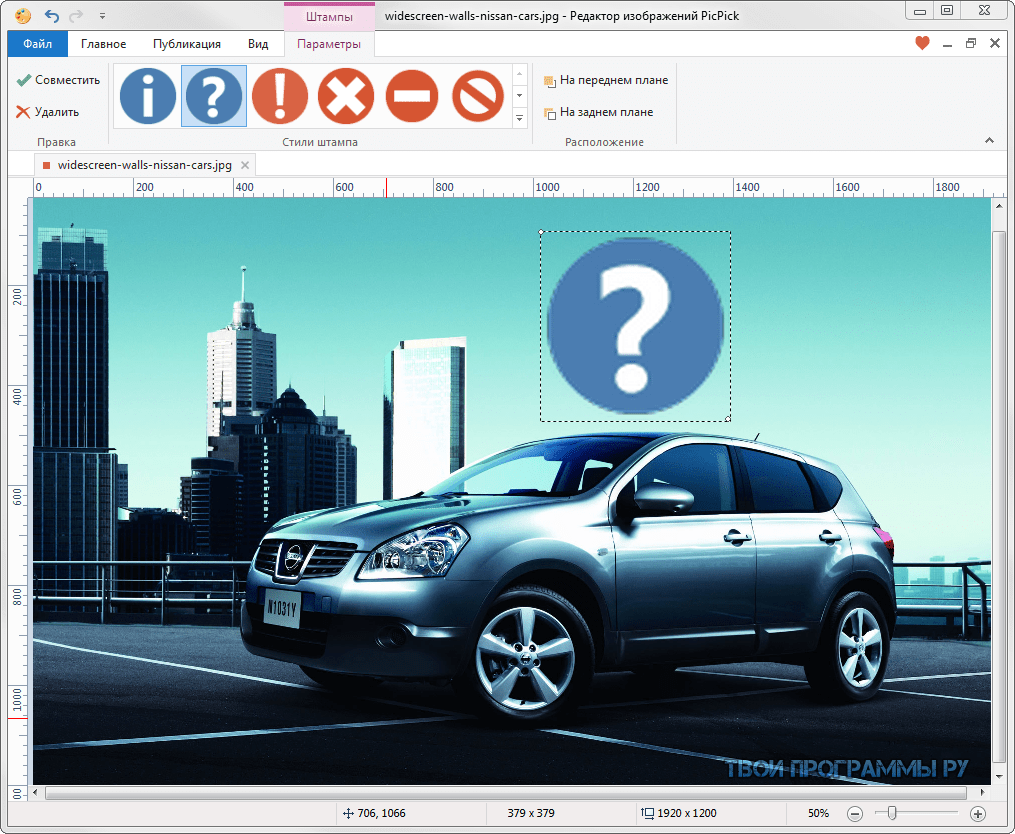Screen dimensions: 1015x834
Task: Delete the stamp with Удалить
Action: coord(47,112)
